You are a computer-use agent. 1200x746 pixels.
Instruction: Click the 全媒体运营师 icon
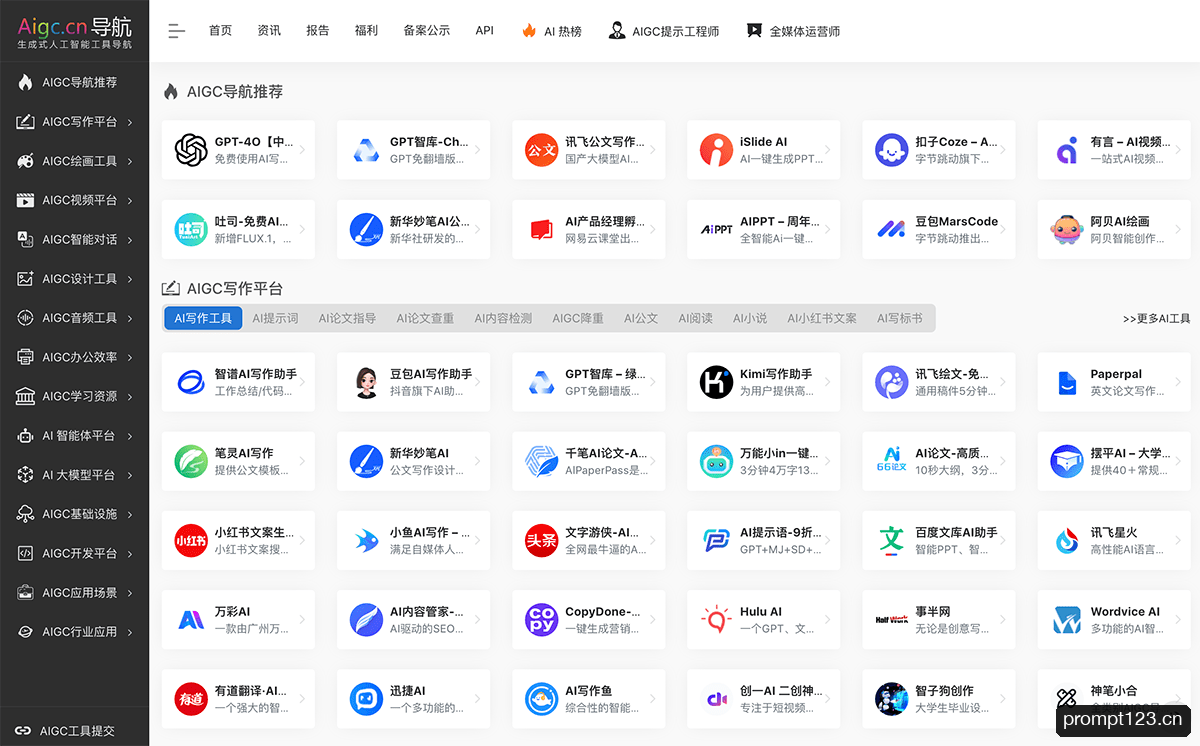(754, 31)
